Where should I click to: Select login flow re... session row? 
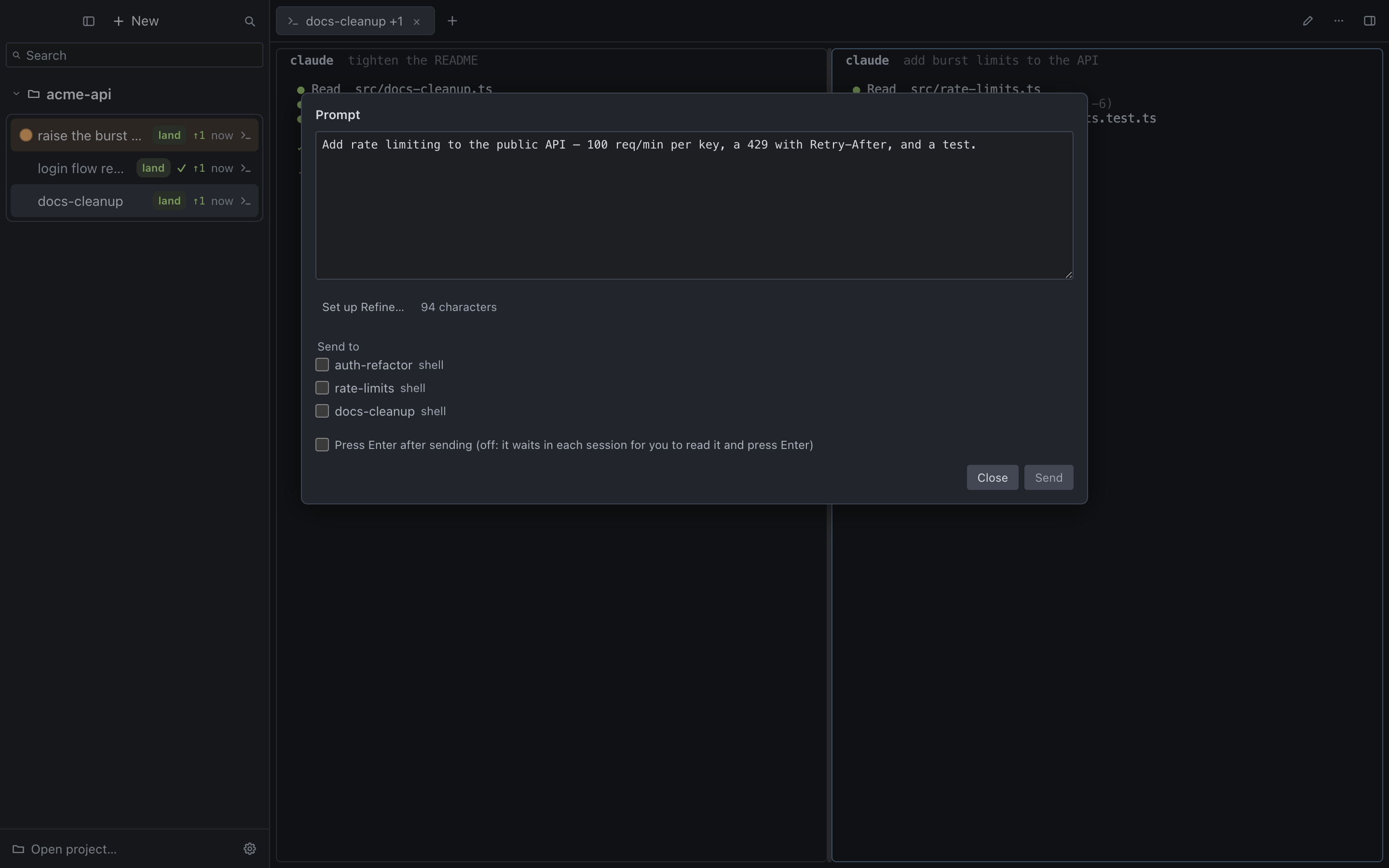click(x=134, y=168)
